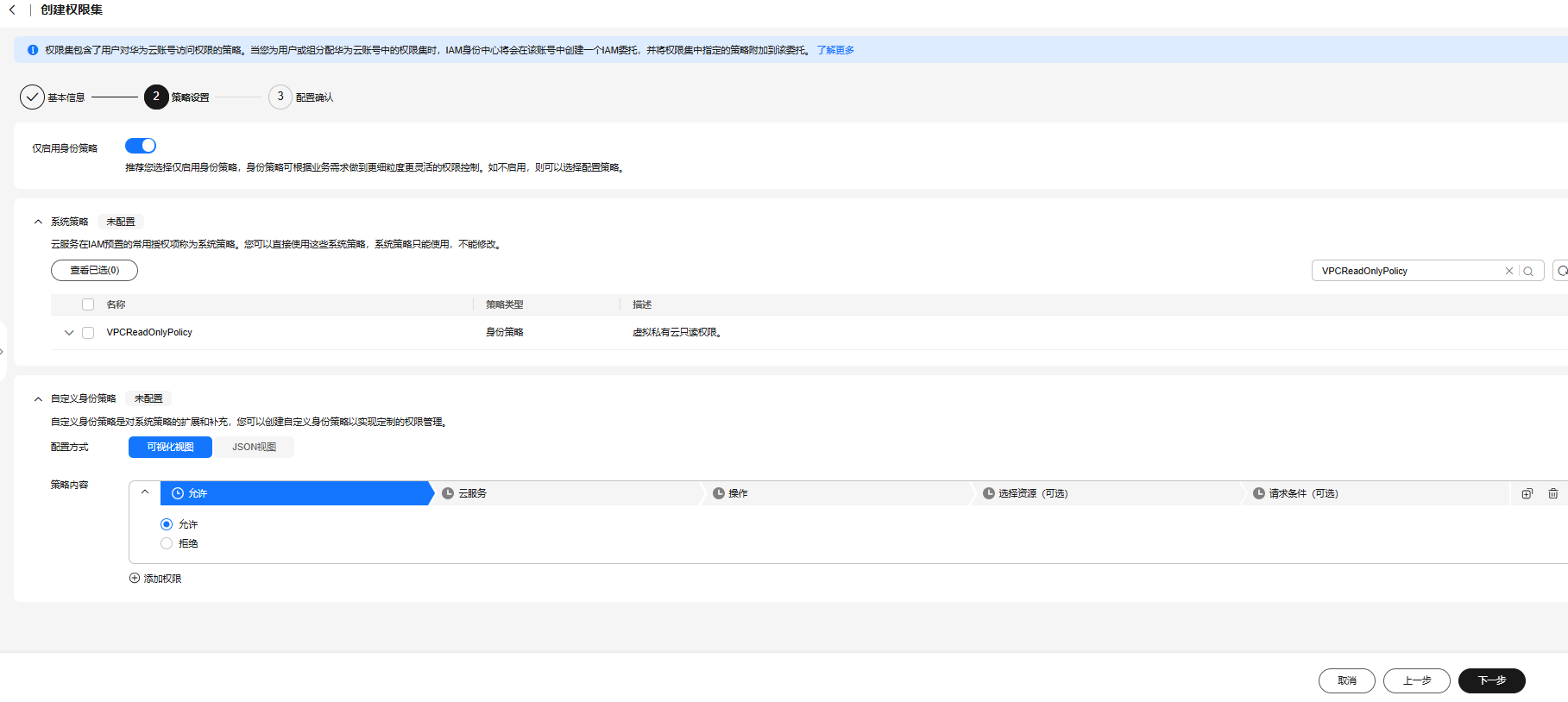Switch to the JSON视图 tab
Image resolution: width=1568 pixels, height=702 pixels.
(x=254, y=447)
